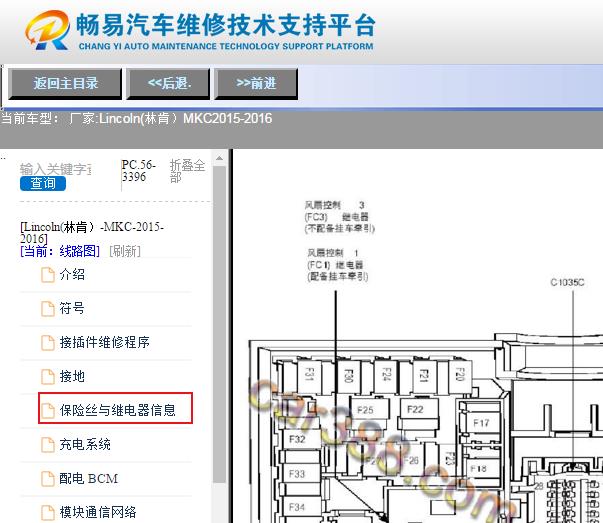Click the document icon beside 充电系统
This screenshot has height=523, width=603.
48,444
